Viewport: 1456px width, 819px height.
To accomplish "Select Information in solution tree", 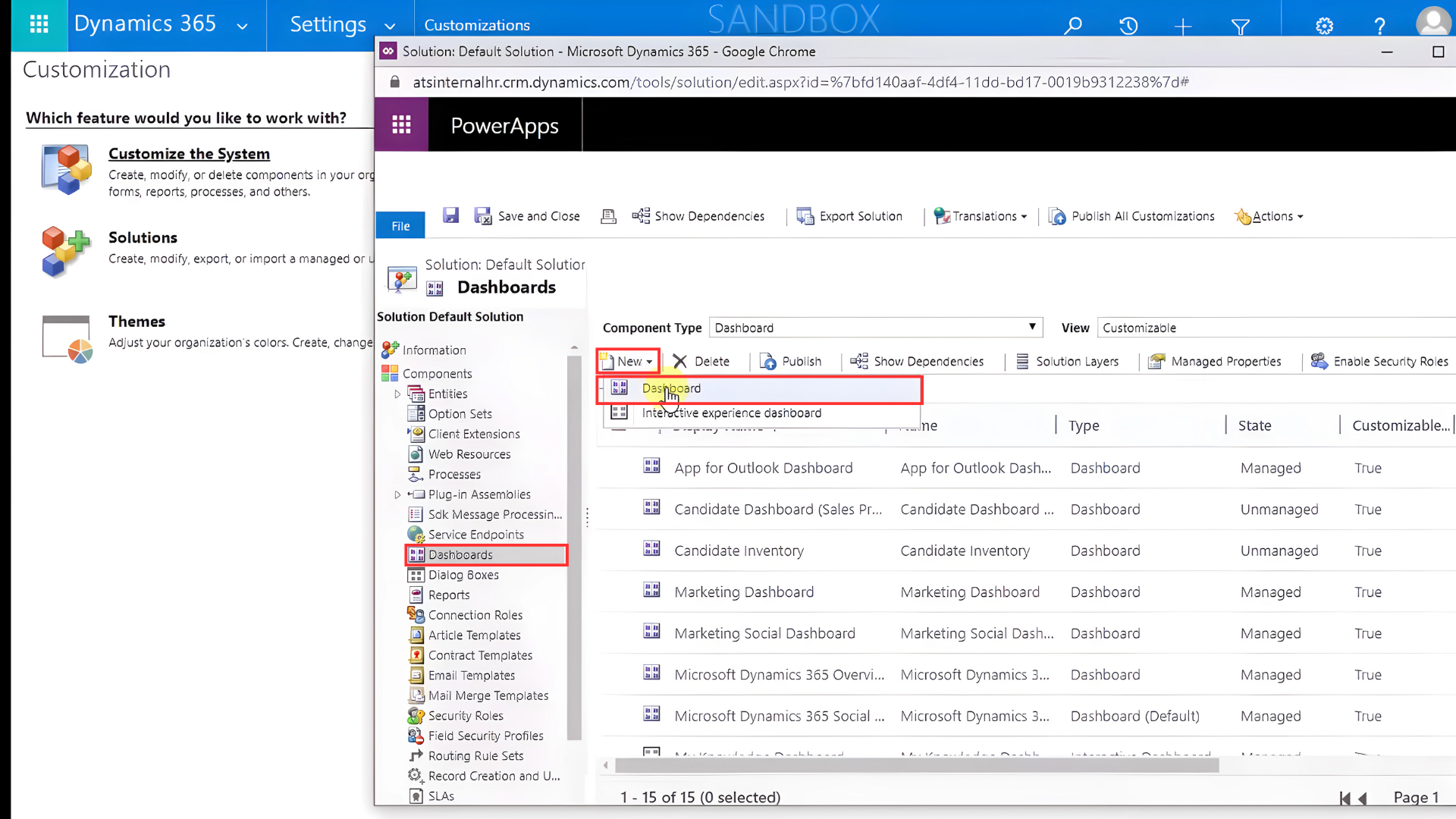I will 424,350.
